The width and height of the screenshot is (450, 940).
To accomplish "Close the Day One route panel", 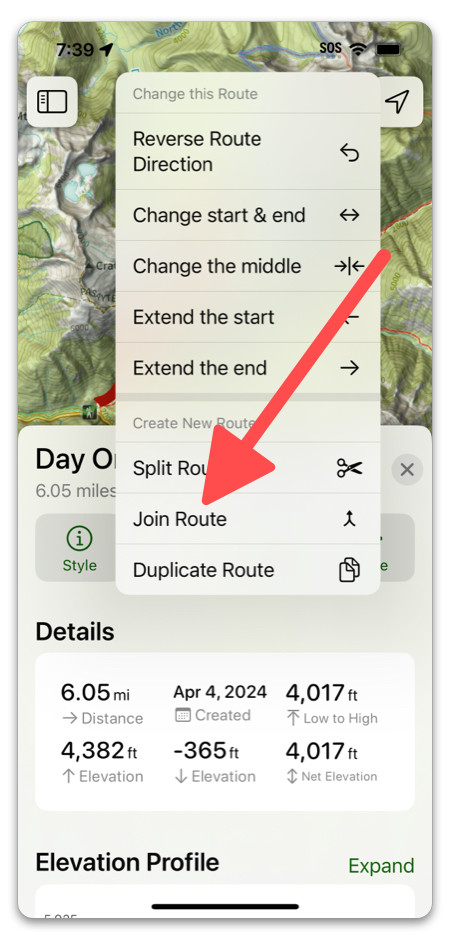I will pyautogui.click(x=407, y=469).
